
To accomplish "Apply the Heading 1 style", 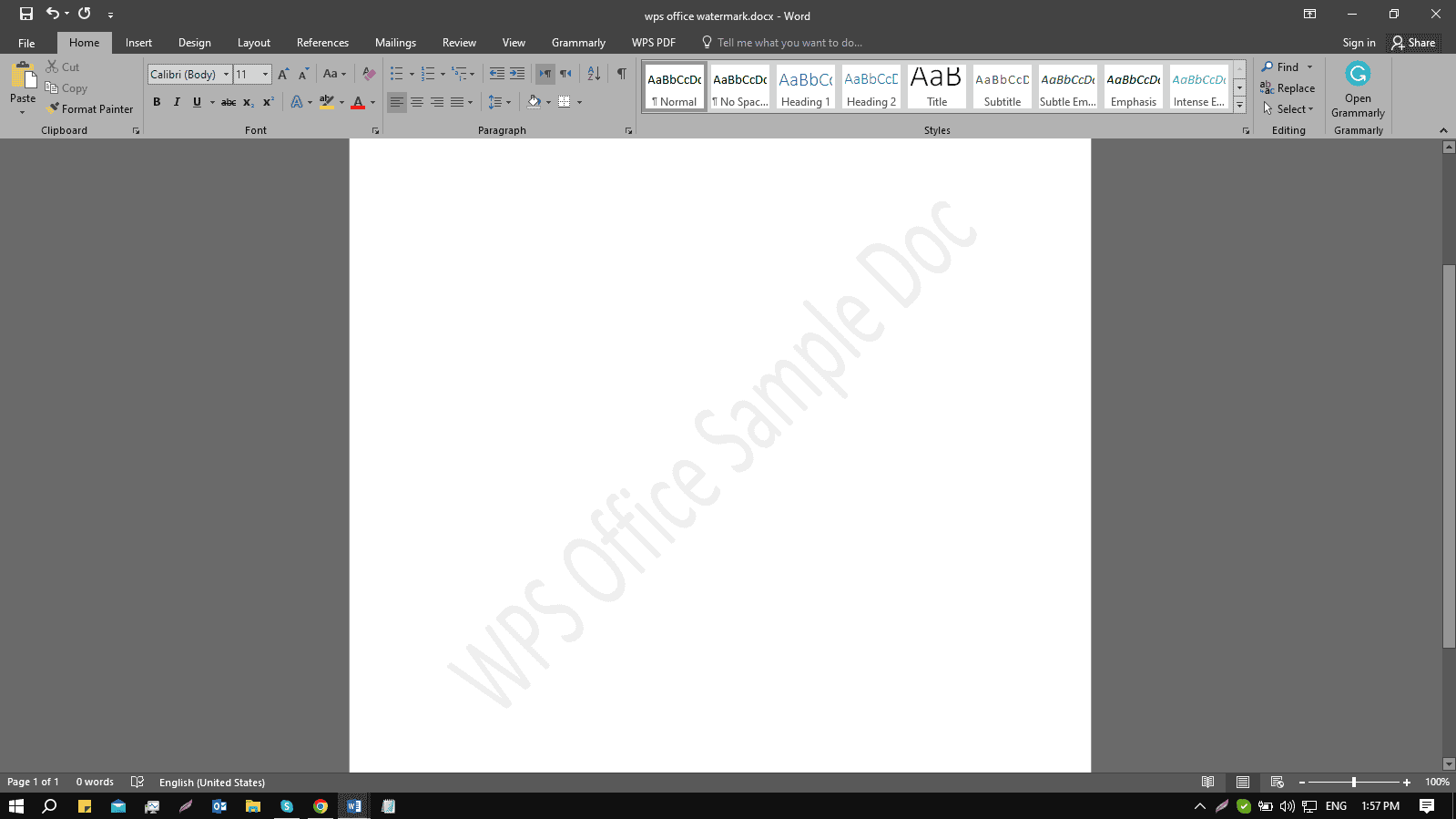I will point(806,87).
